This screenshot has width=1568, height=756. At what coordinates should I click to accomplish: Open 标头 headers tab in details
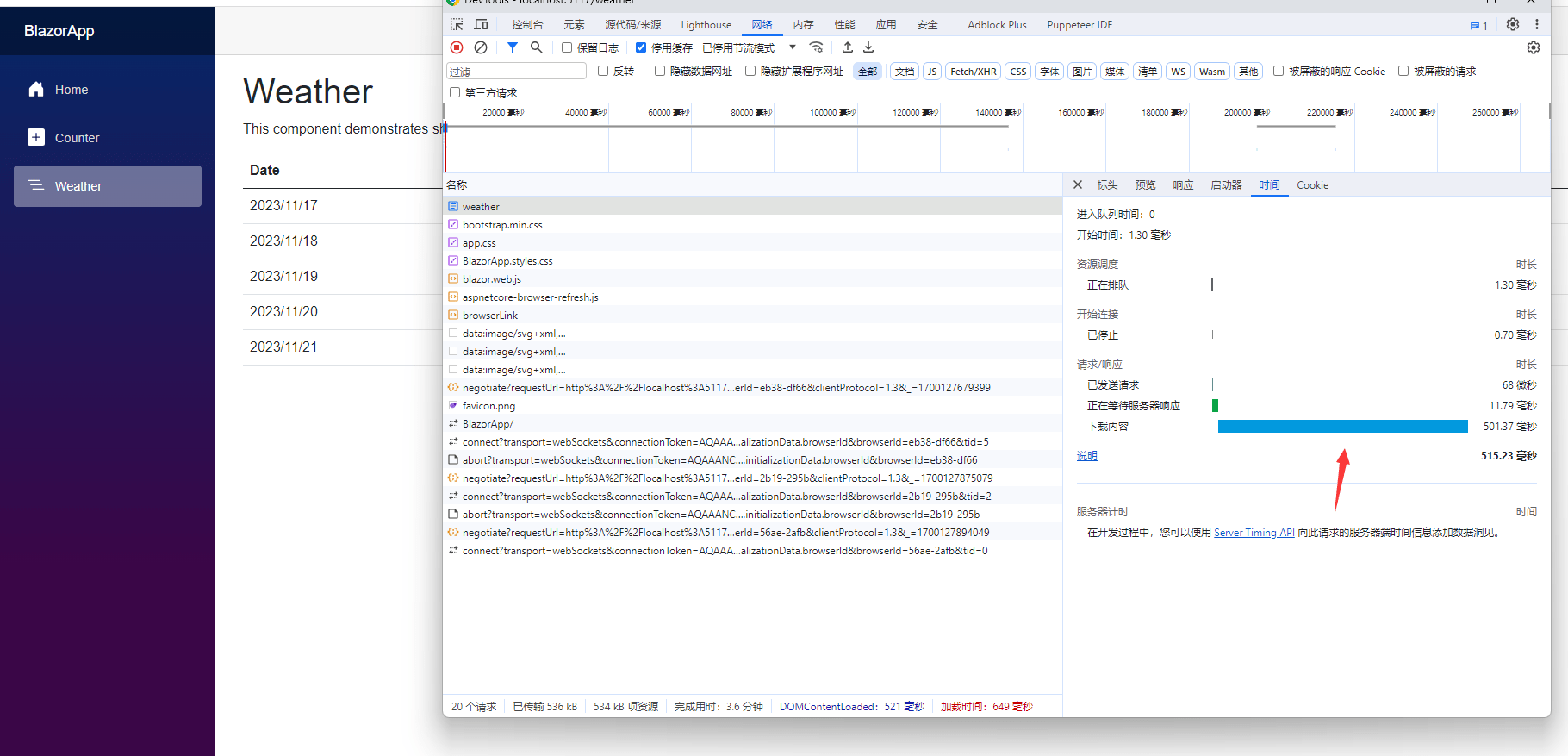pyautogui.click(x=1107, y=185)
